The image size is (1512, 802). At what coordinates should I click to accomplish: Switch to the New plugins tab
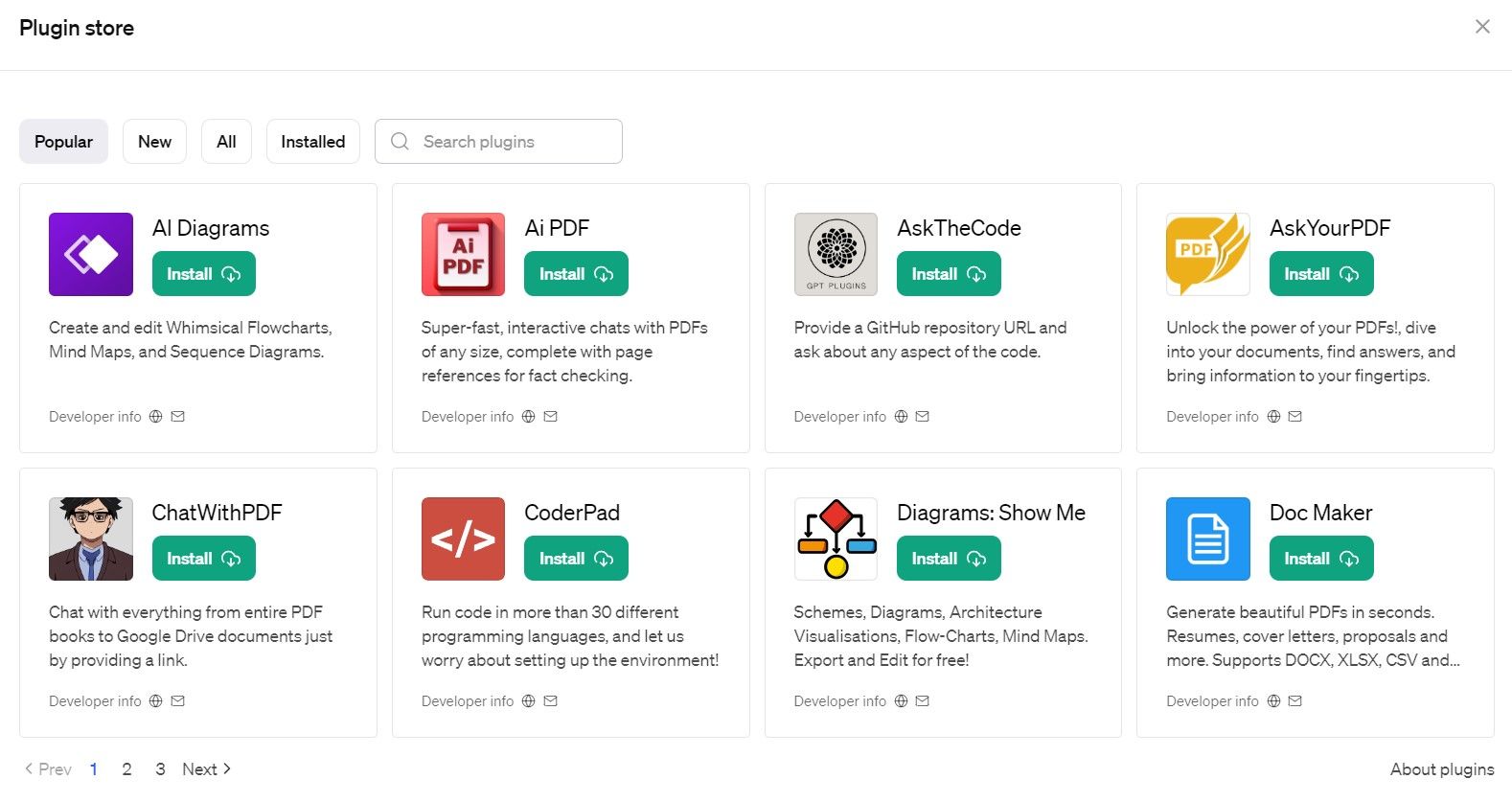(x=154, y=142)
